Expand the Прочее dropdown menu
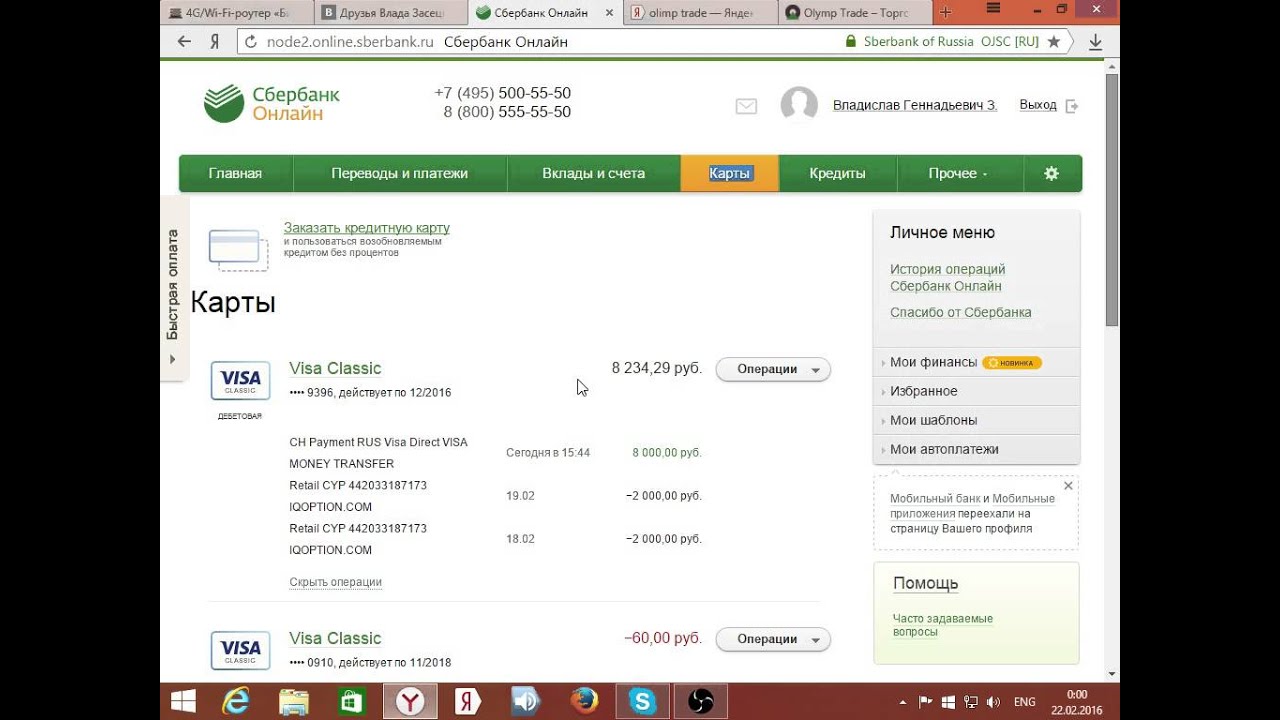 959,173
